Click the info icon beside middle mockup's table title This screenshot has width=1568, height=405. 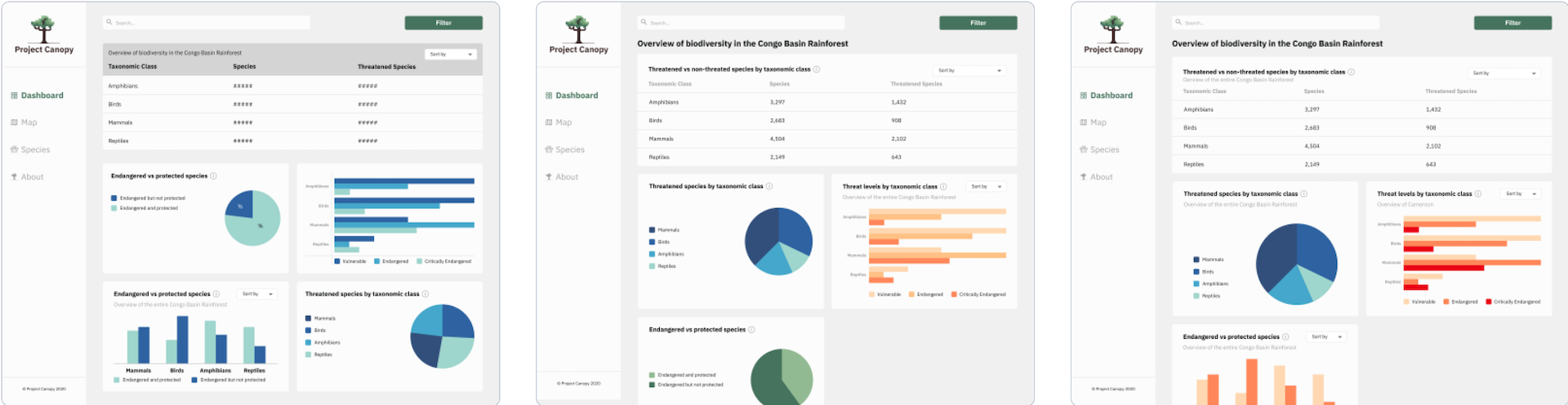pyautogui.click(x=817, y=69)
